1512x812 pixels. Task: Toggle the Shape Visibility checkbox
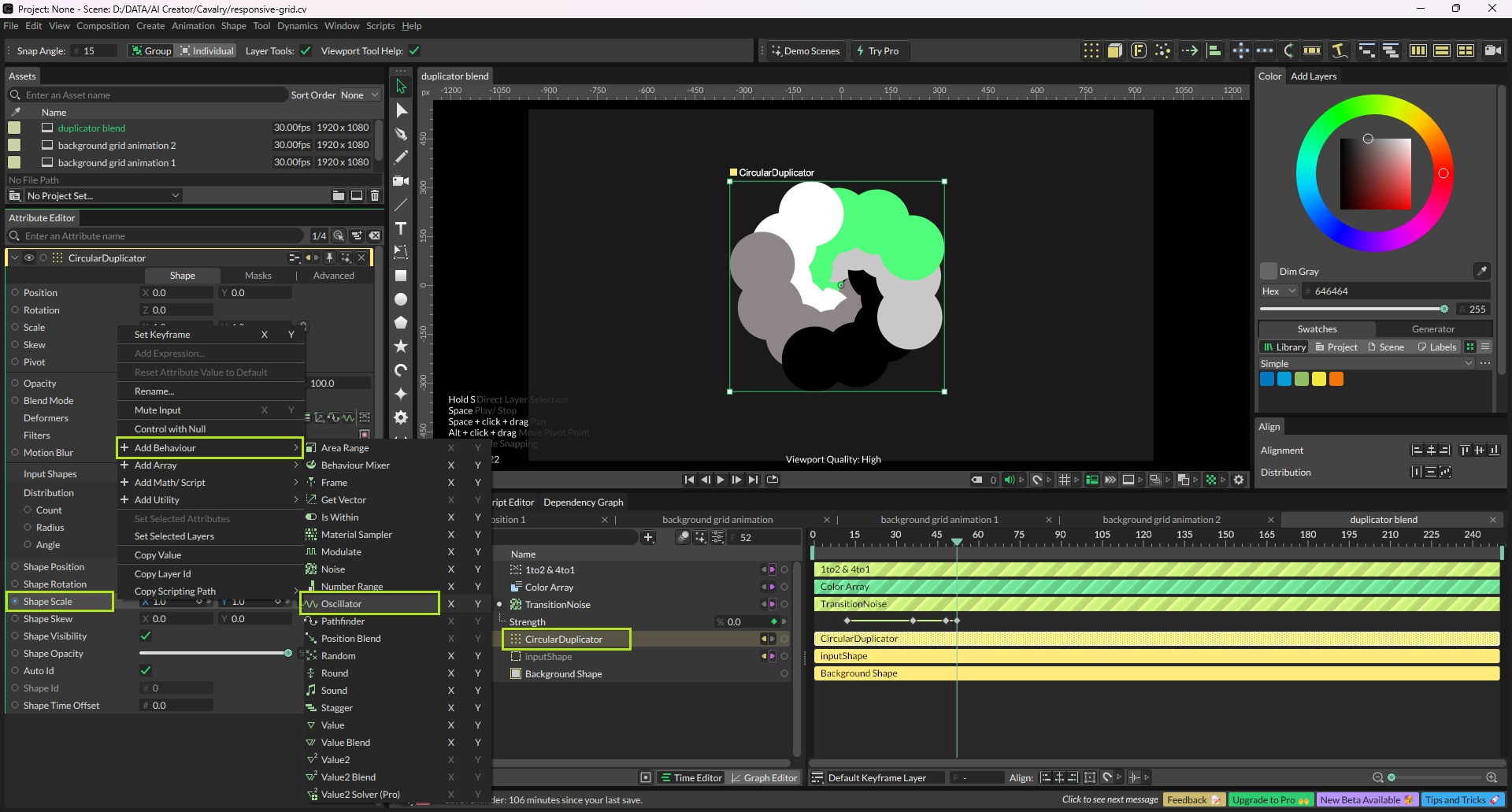pos(146,636)
